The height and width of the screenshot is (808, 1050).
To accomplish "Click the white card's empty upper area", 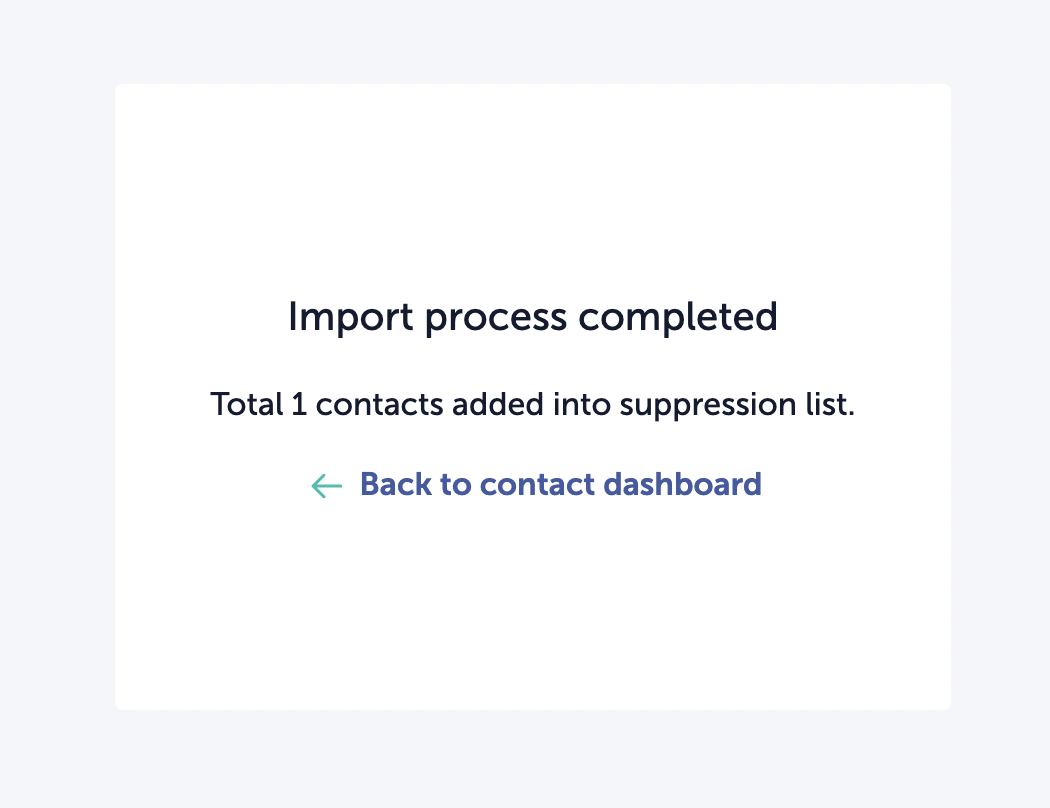I will point(533,187).
